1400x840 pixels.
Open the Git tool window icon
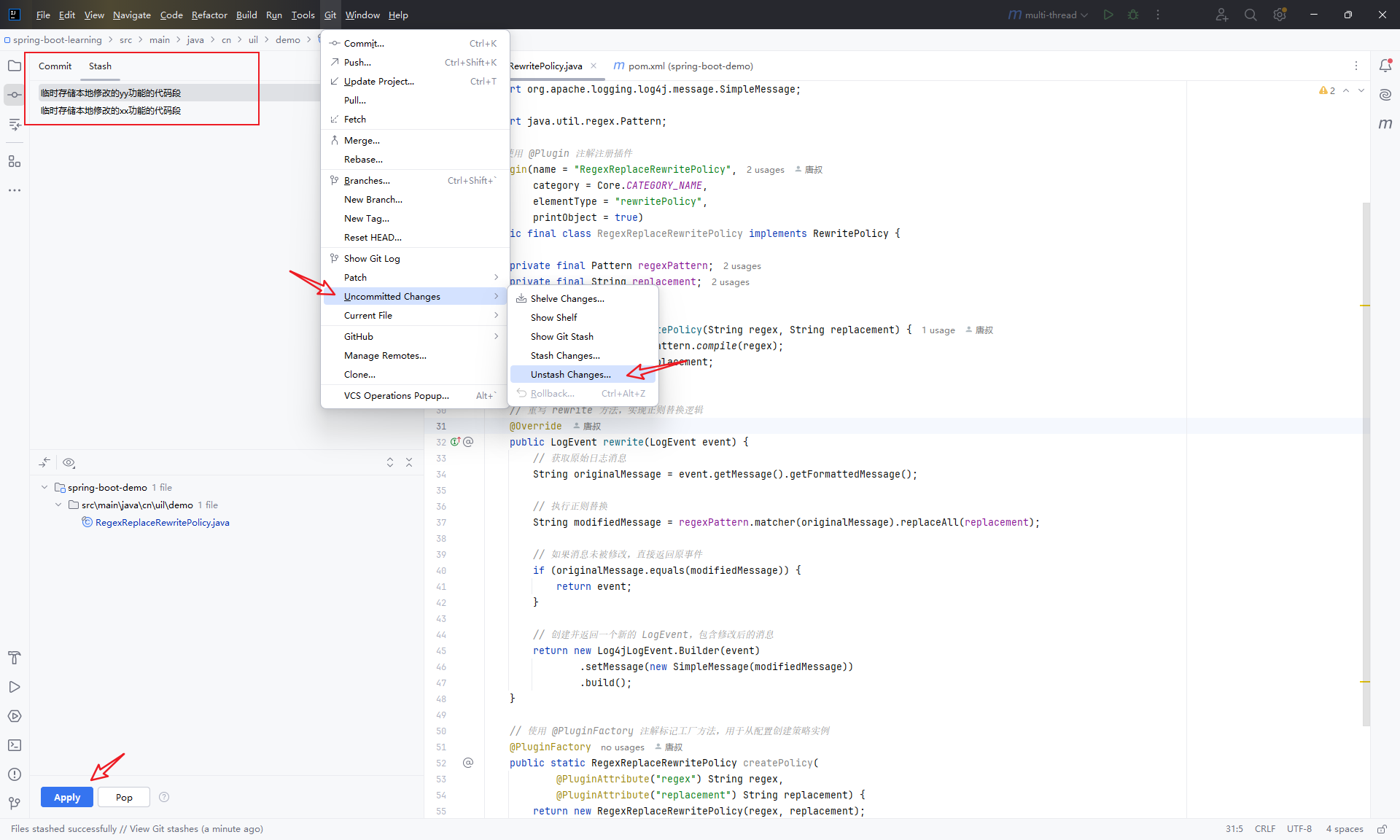pos(15,803)
